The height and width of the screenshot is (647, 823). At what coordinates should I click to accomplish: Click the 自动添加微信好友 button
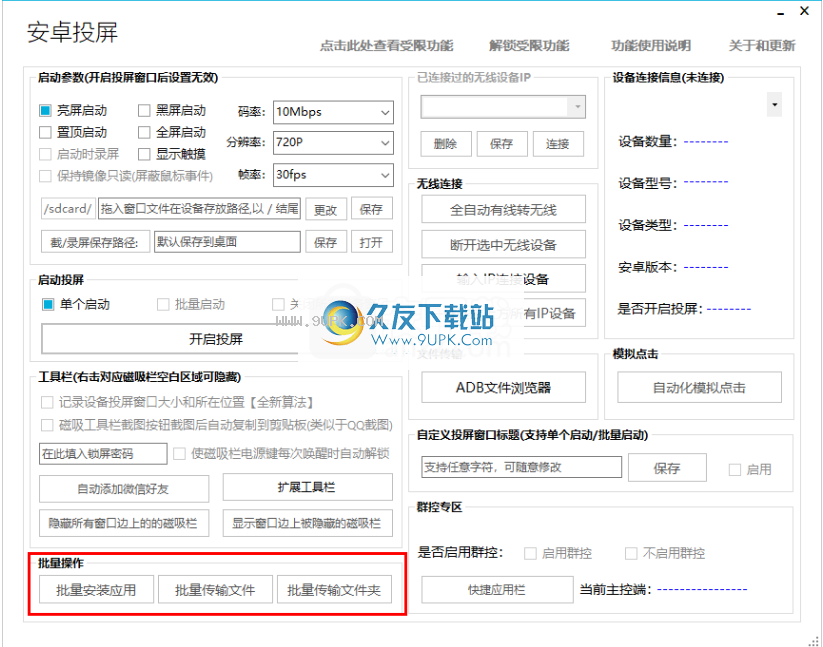pyautogui.click(x=124, y=489)
